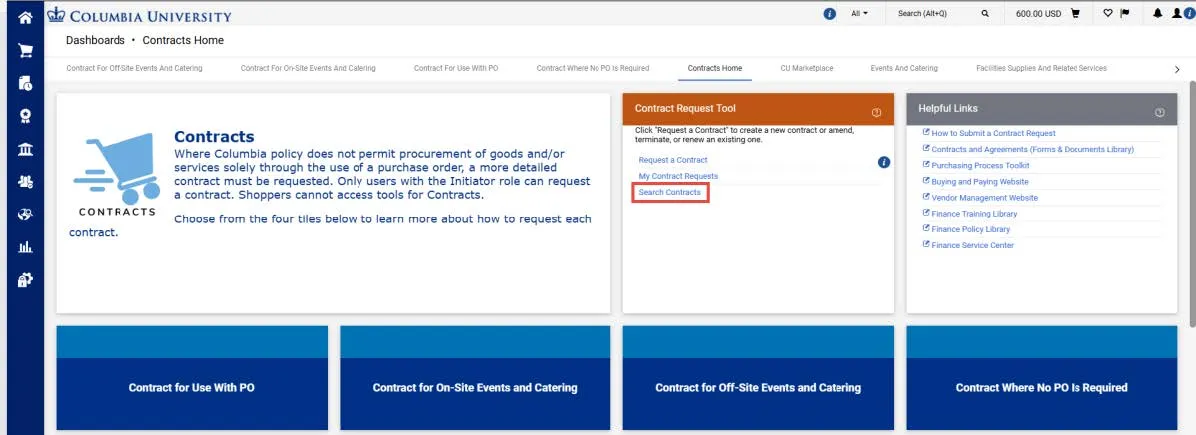Switch to CU Marketplace tab
Viewport: 1196px width, 435px height.
tap(807, 69)
